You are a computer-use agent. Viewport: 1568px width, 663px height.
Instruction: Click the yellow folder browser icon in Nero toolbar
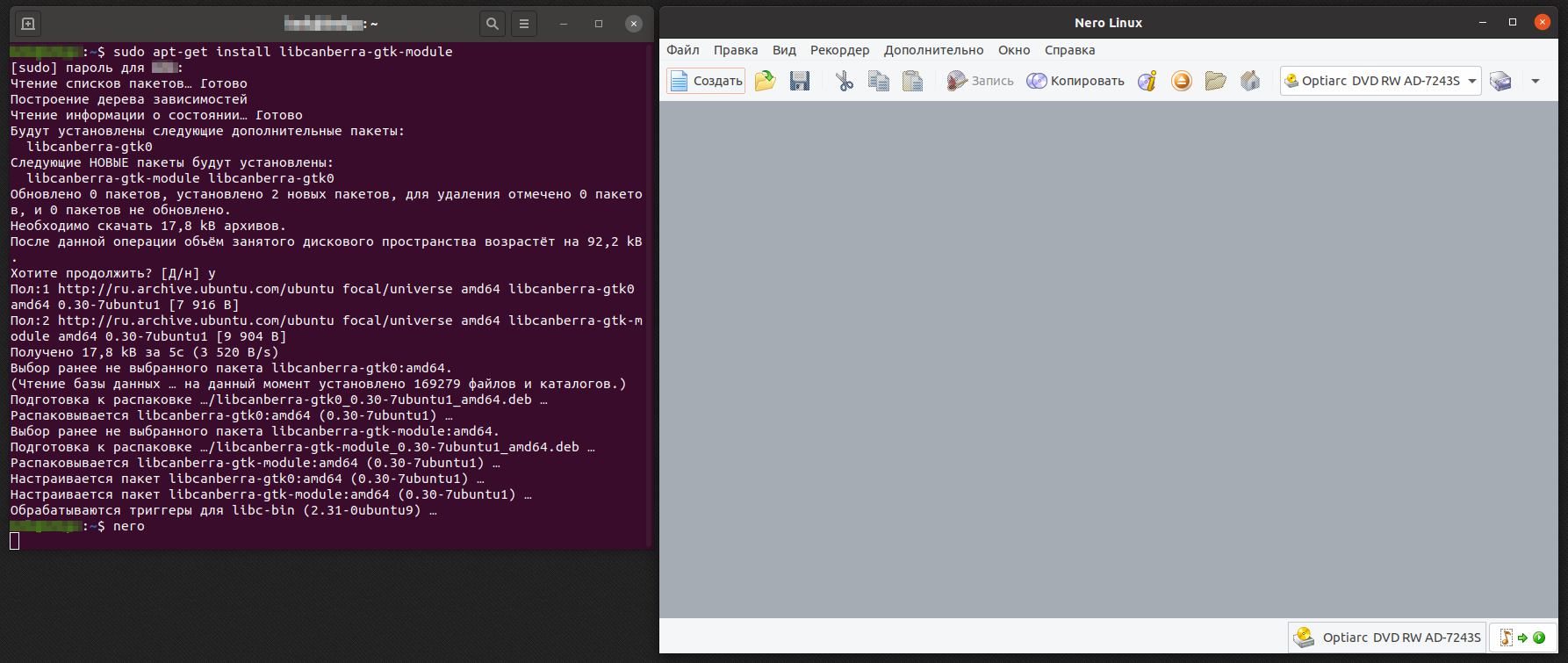pos(1216,81)
